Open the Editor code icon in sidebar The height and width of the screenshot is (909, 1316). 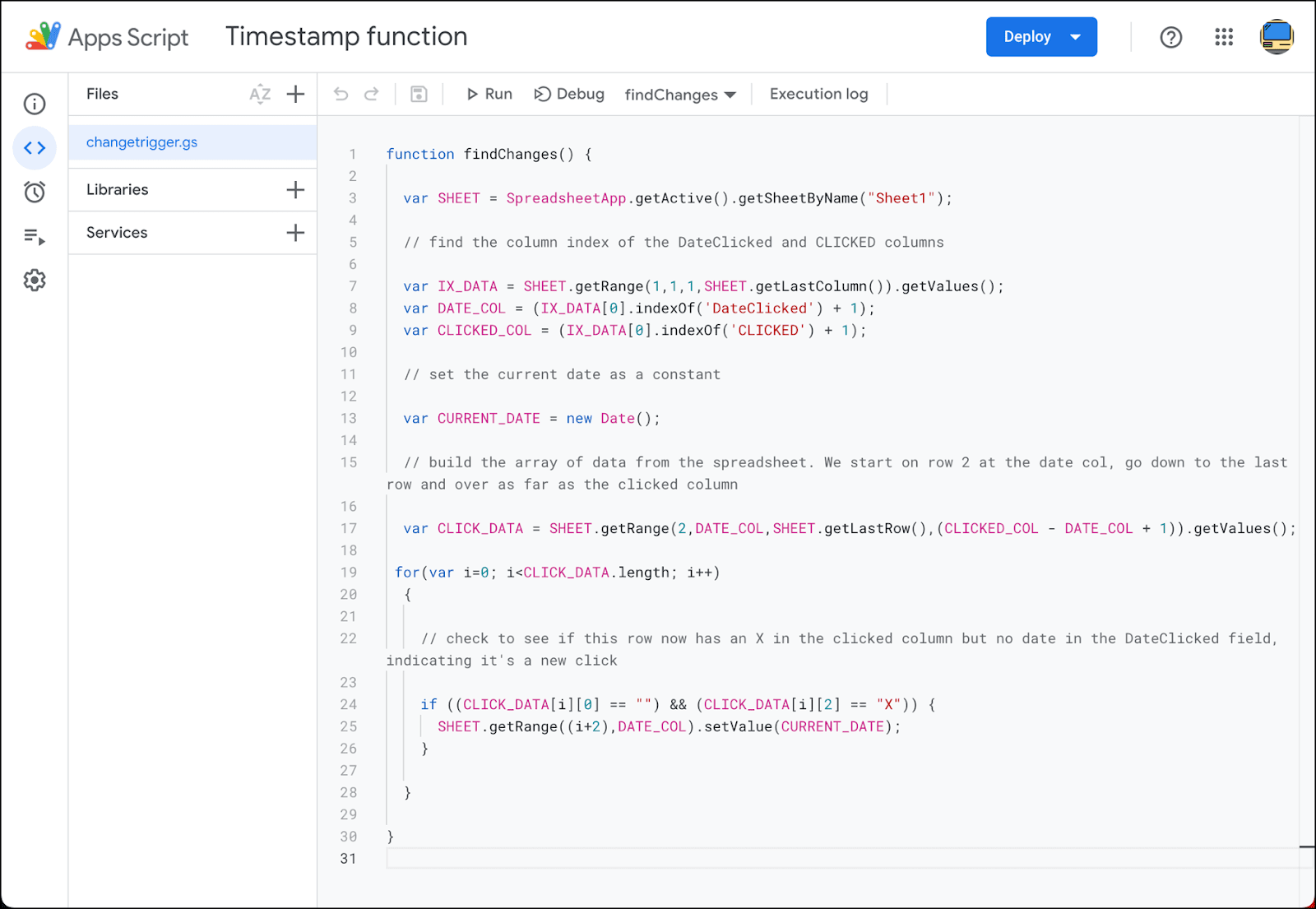pos(35,148)
